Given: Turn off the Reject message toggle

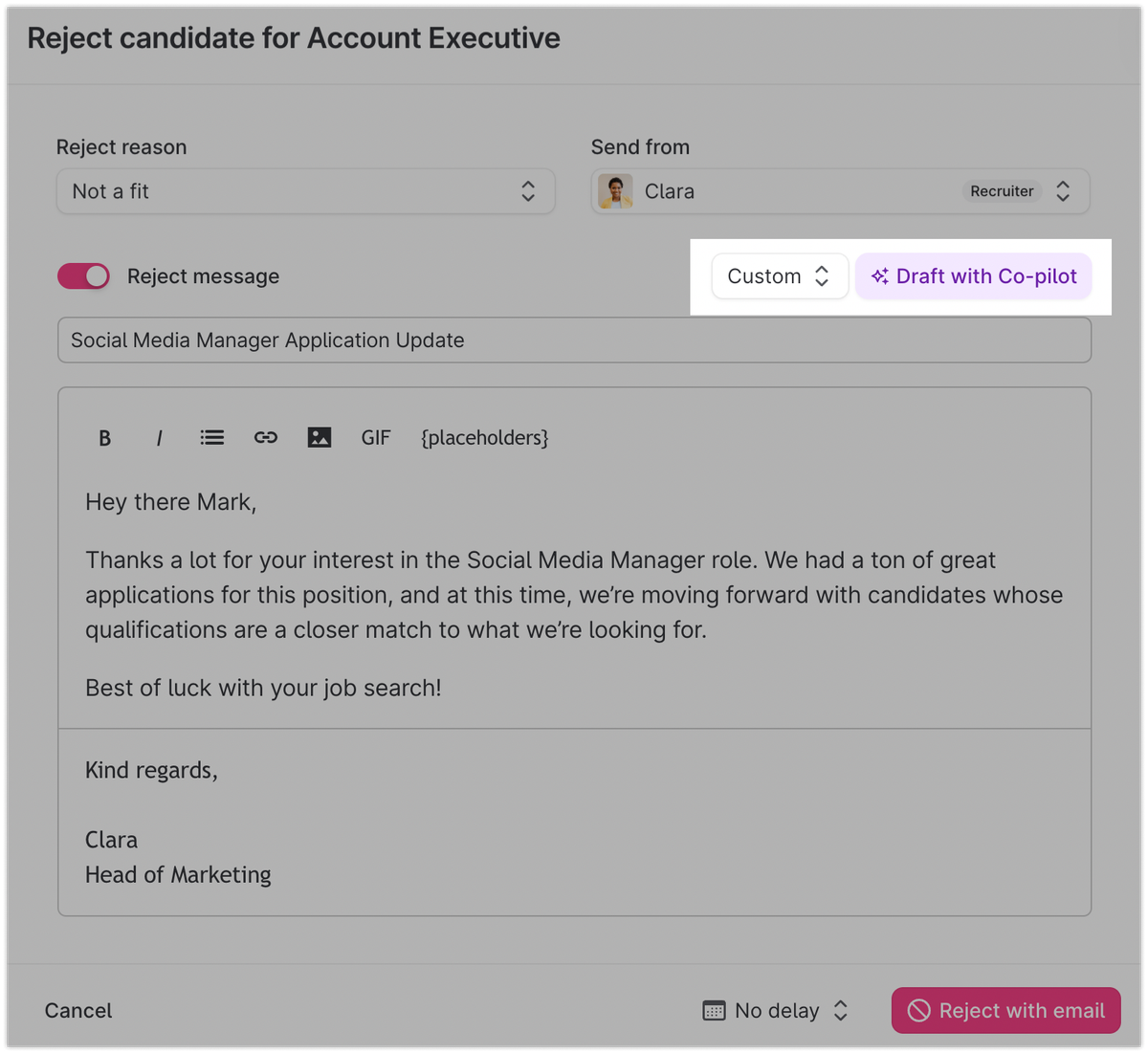Looking at the screenshot, I should pyautogui.click(x=84, y=276).
